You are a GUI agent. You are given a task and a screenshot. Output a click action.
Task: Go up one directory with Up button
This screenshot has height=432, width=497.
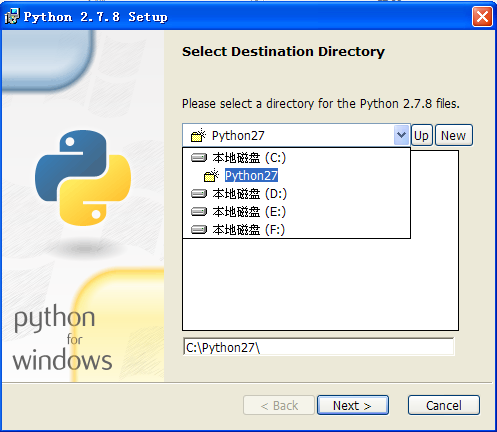422,135
